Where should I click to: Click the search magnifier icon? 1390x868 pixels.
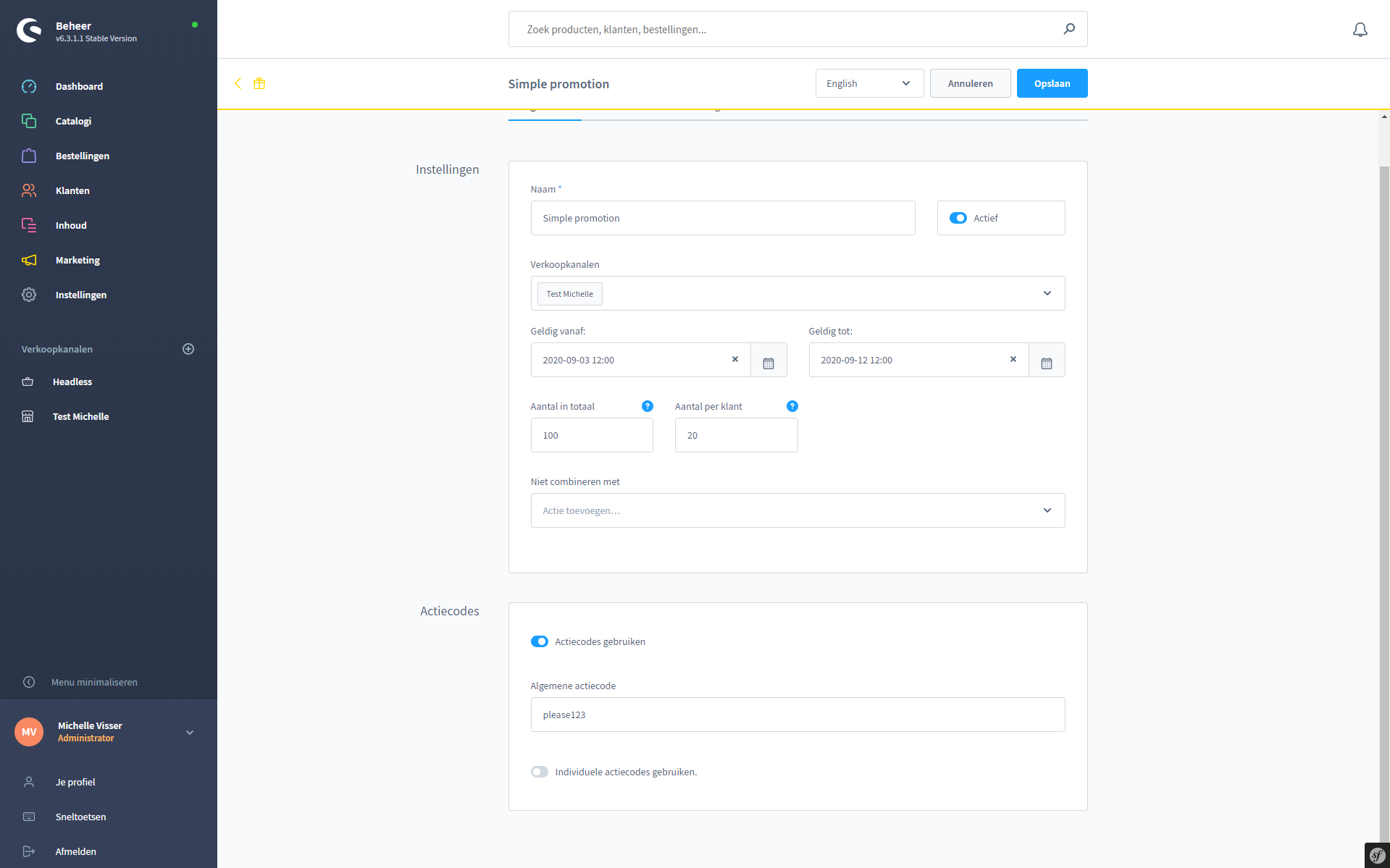click(x=1069, y=29)
